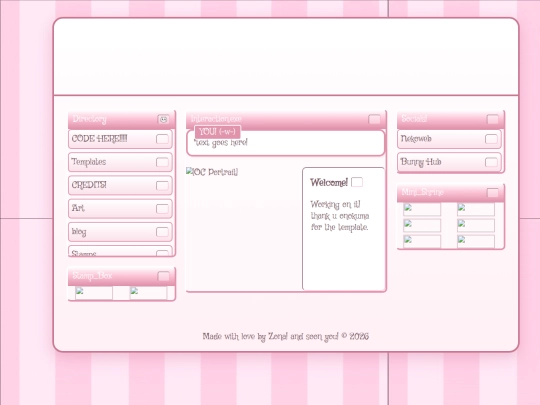Click the icon box in the Stamp_Box header

click(164, 276)
